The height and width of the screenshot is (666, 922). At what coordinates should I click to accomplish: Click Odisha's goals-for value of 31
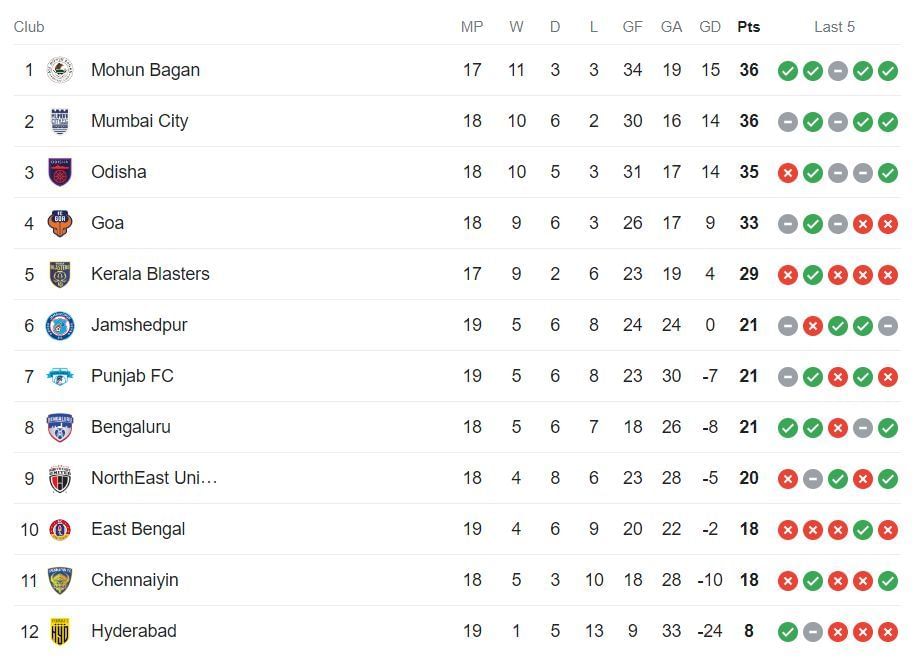click(x=632, y=172)
